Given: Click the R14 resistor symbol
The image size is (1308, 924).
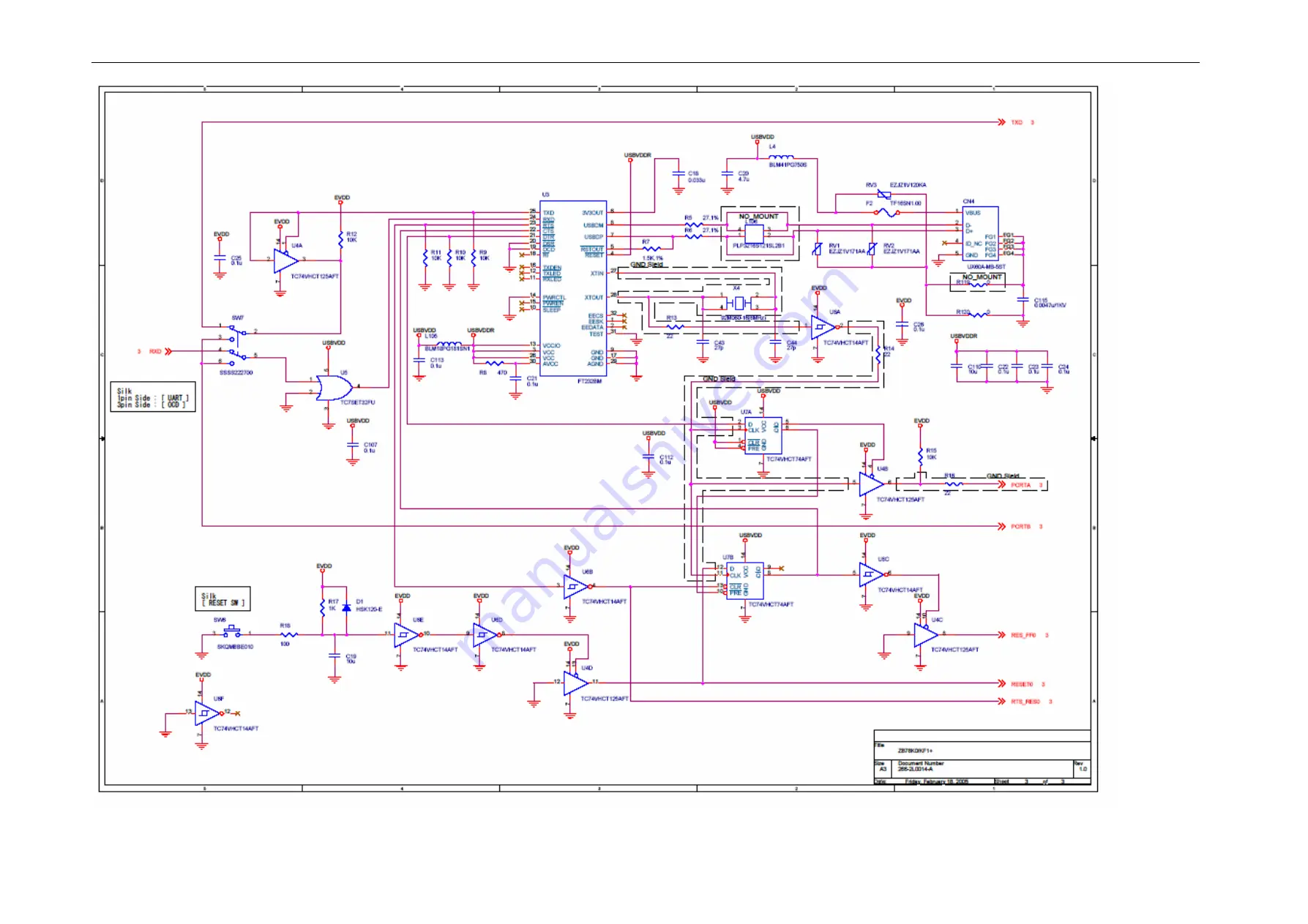Looking at the screenshot, I should [878, 354].
